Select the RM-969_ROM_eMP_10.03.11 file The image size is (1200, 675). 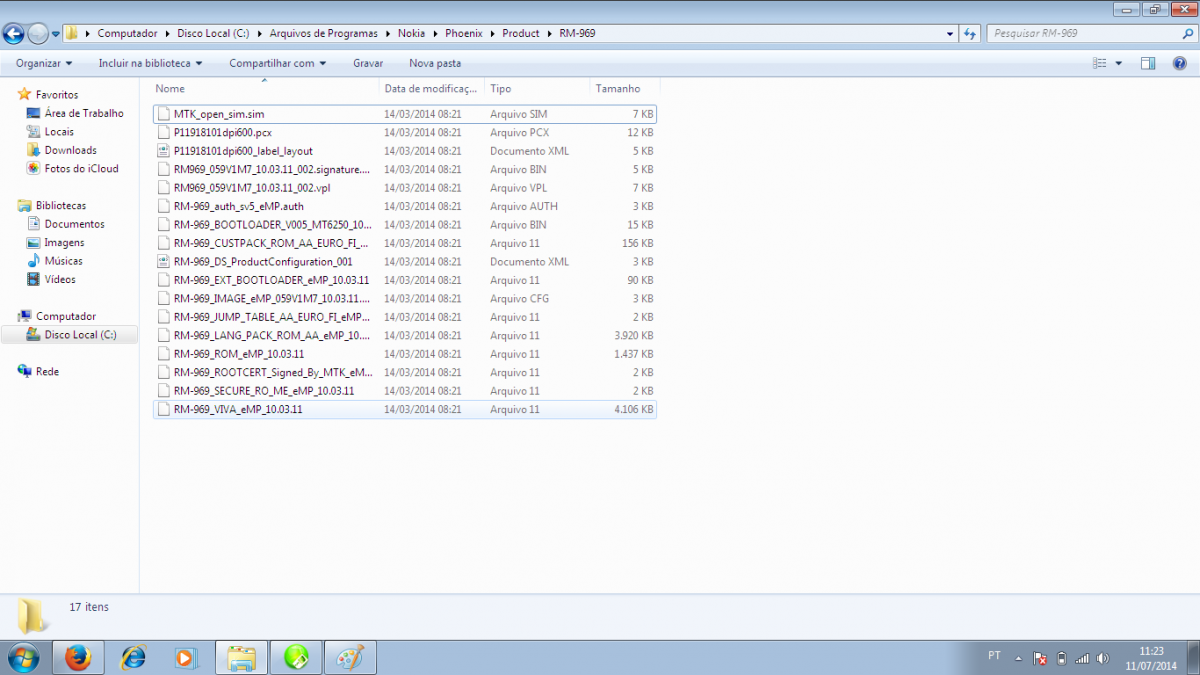(x=405, y=354)
